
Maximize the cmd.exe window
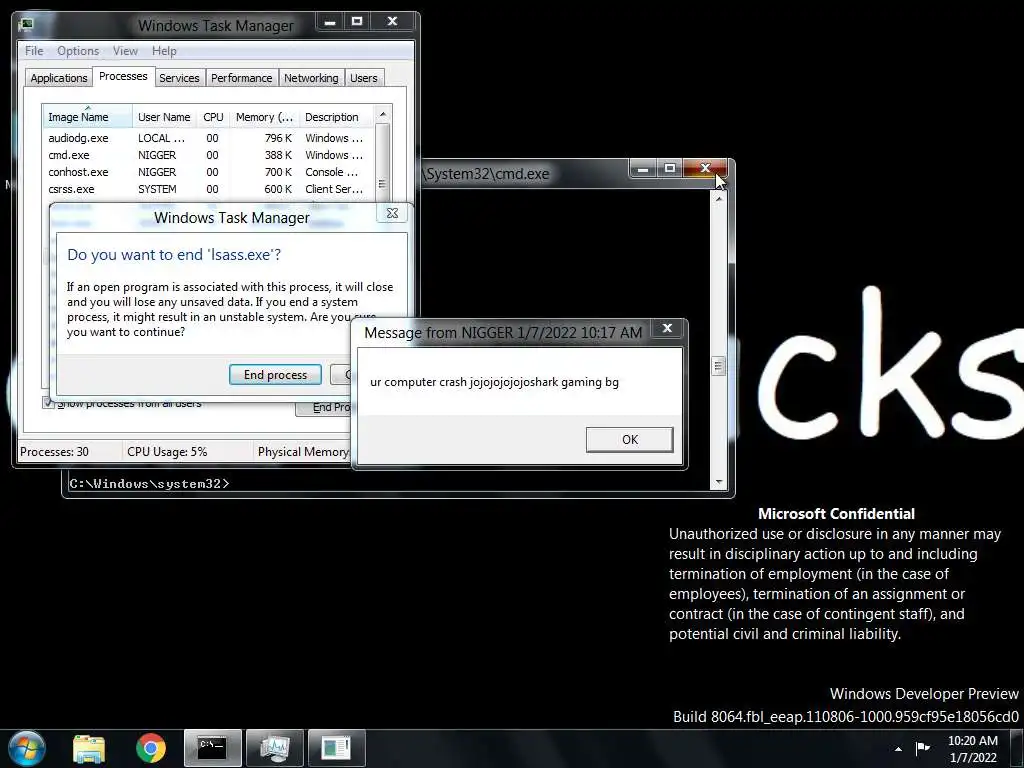(x=669, y=168)
